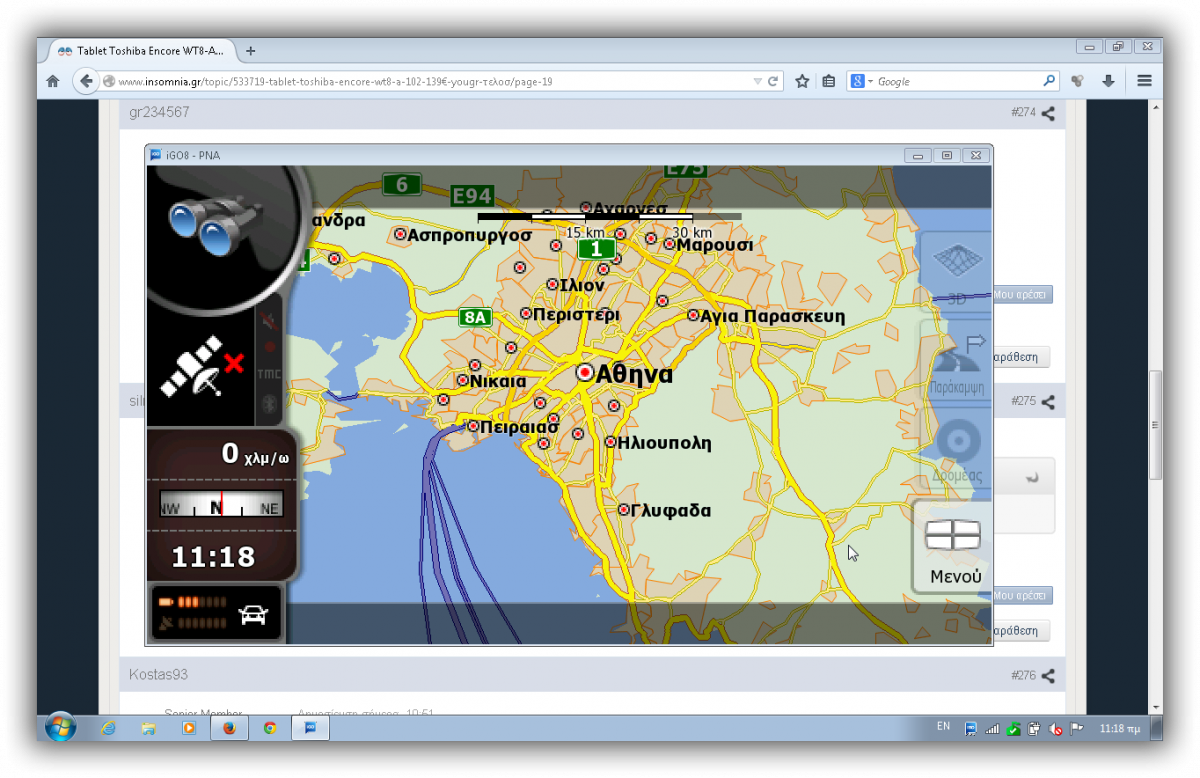Click the Google search field

click(958, 81)
